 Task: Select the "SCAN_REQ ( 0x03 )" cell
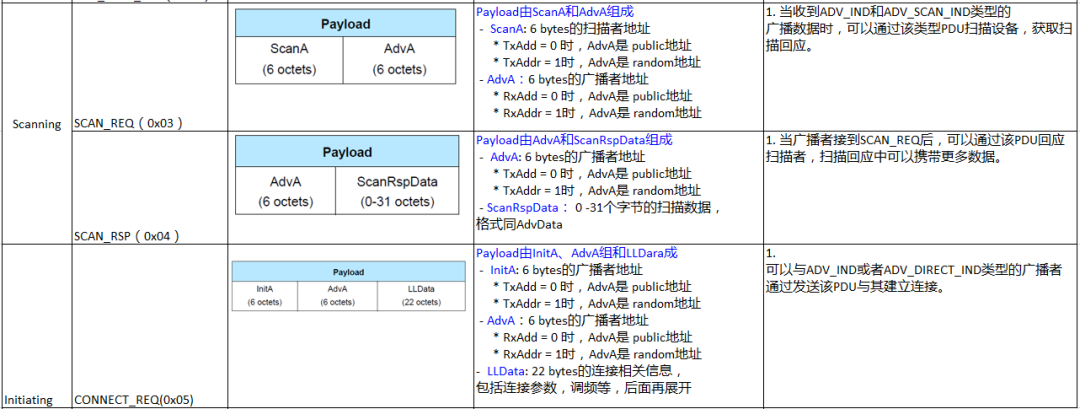[149, 67]
